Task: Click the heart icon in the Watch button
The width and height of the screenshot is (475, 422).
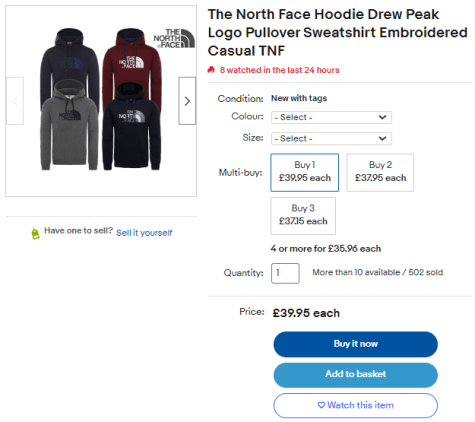Action: click(x=321, y=405)
